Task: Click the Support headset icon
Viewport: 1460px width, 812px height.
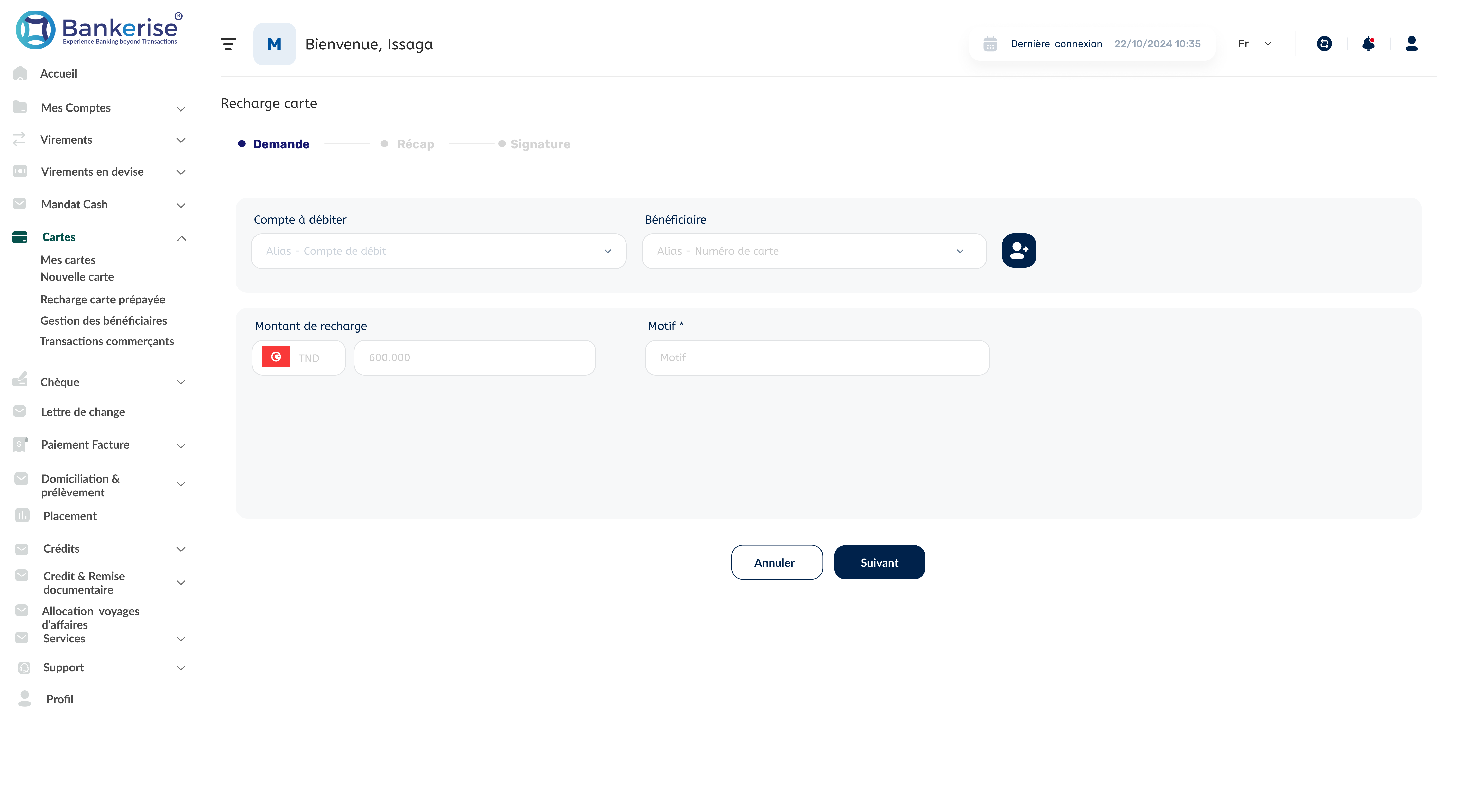Action: (x=24, y=668)
